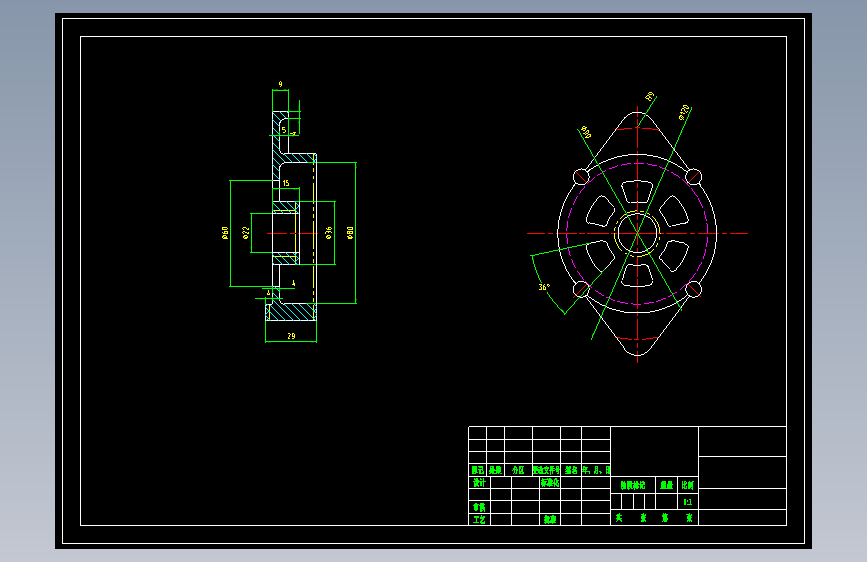The width and height of the screenshot is (867, 562).
Task: Click the 设计 cell in title block
Action: (x=479, y=482)
